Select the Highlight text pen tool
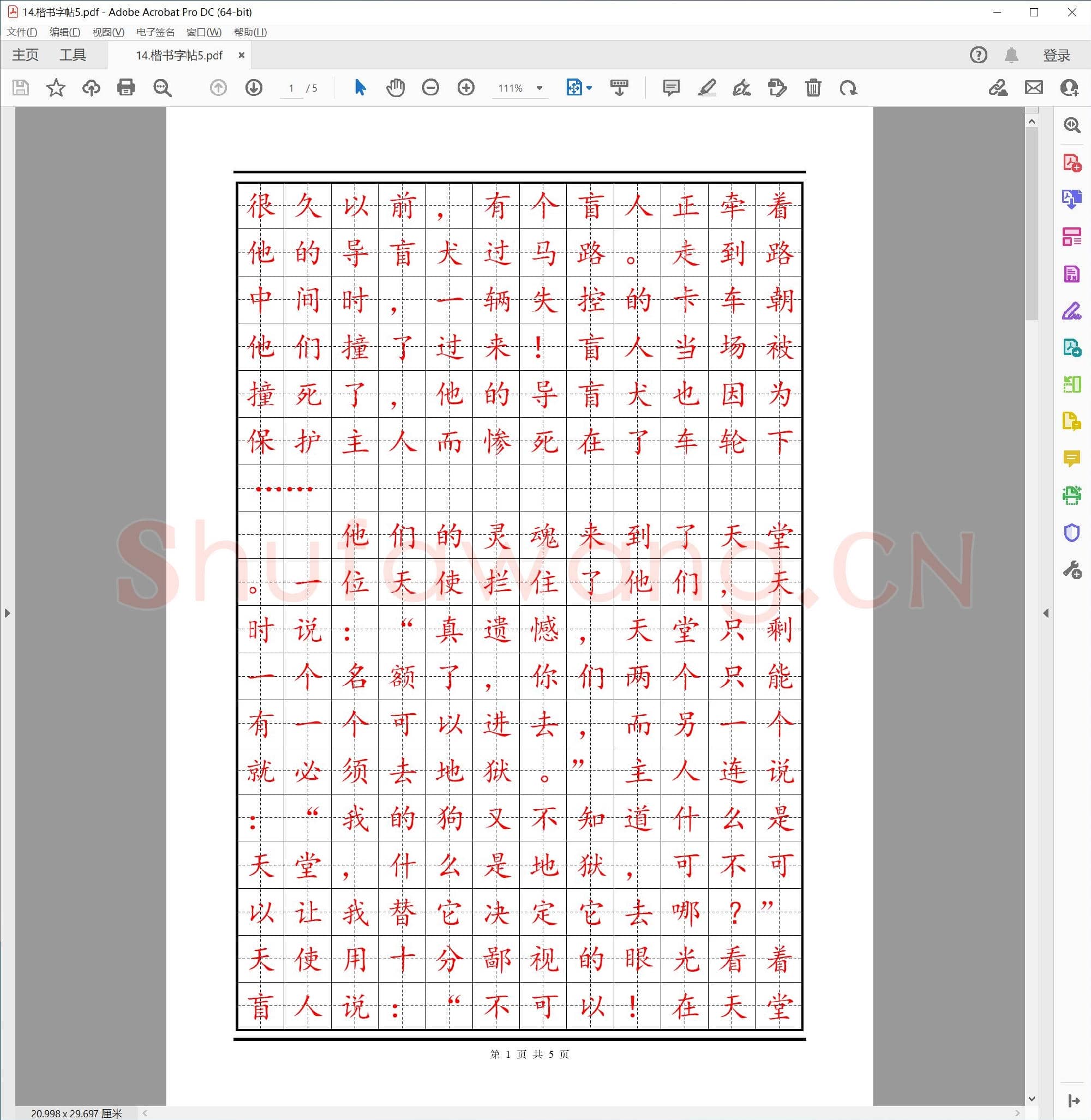1091x1120 pixels. pos(707,88)
